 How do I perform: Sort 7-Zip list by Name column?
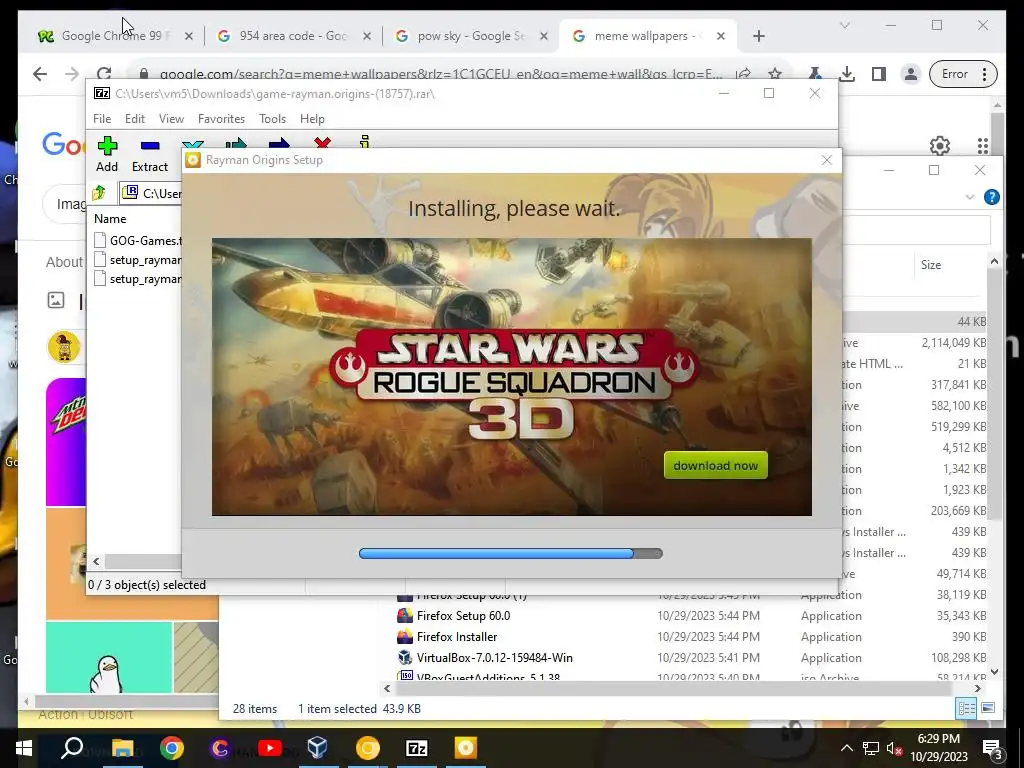pyautogui.click(x=110, y=219)
